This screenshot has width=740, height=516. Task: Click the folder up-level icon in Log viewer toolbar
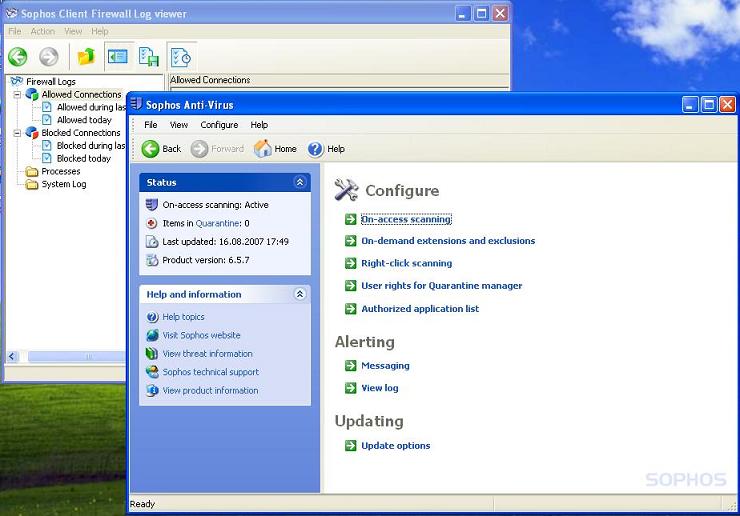tap(86, 57)
